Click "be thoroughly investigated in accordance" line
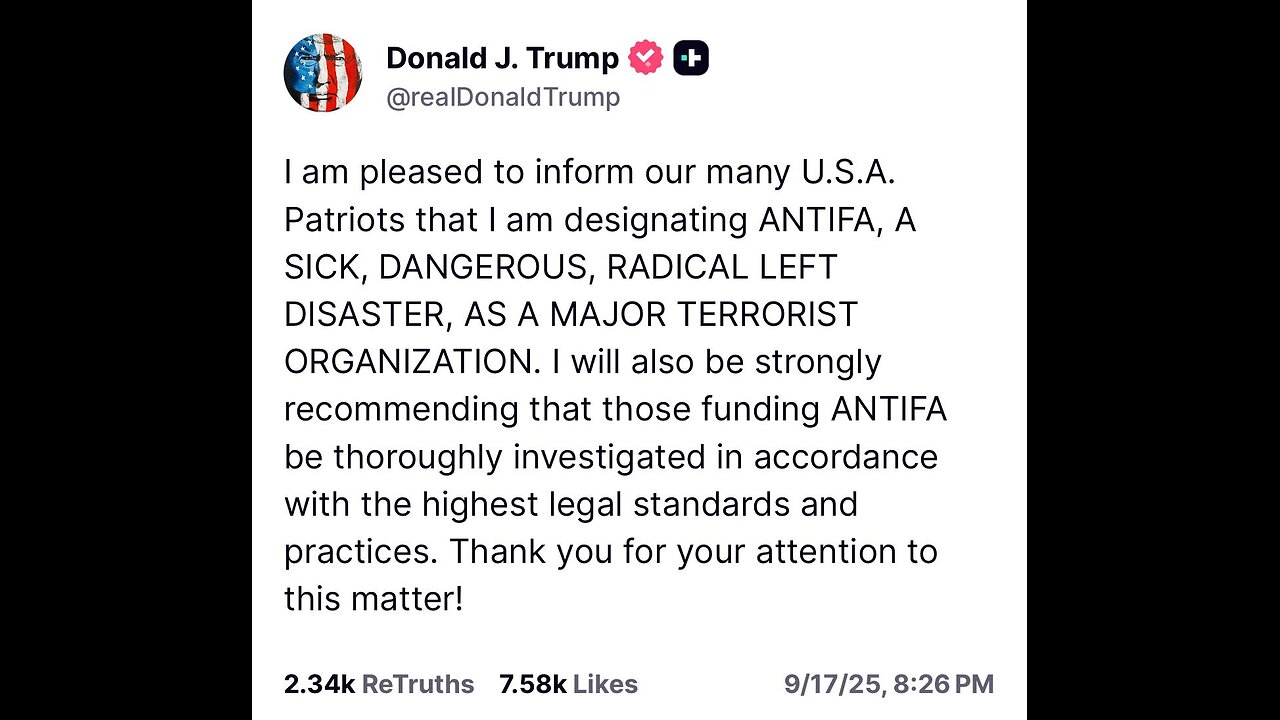The image size is (1280, 720). coord(610,456)
